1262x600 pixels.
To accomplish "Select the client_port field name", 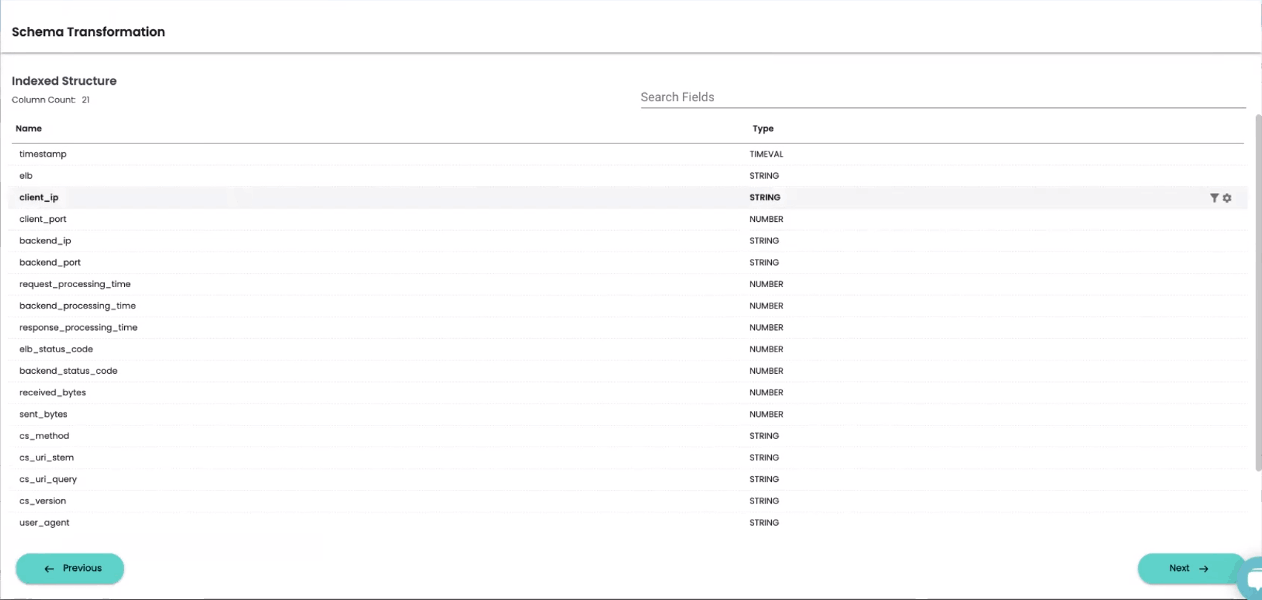I will [x=43, y=219].
